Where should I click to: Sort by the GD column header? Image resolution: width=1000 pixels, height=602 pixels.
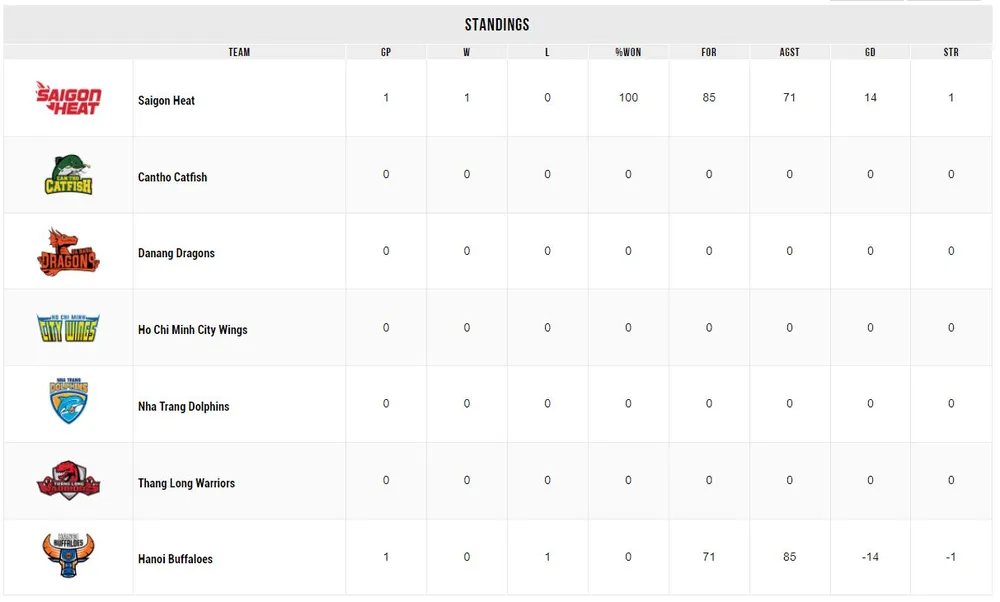coord(870,52)
